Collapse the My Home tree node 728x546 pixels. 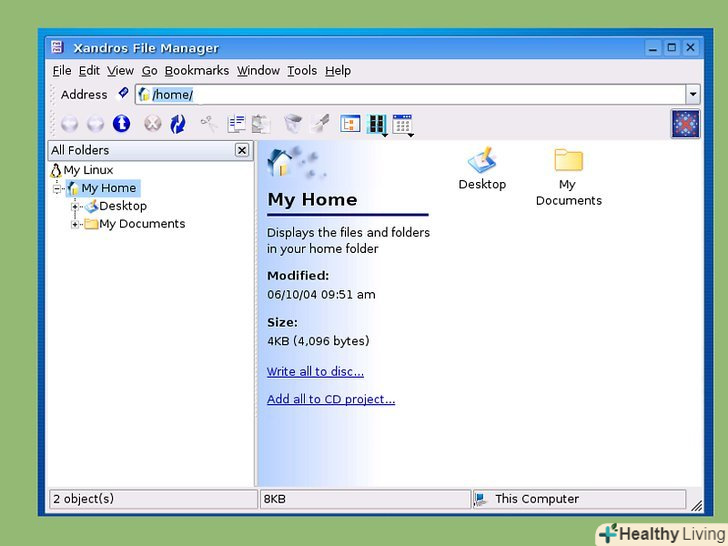coord(58,188)
